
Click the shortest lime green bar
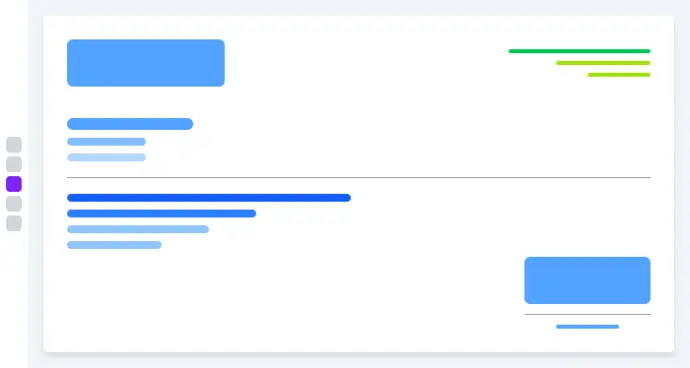[x=619, y=75]
